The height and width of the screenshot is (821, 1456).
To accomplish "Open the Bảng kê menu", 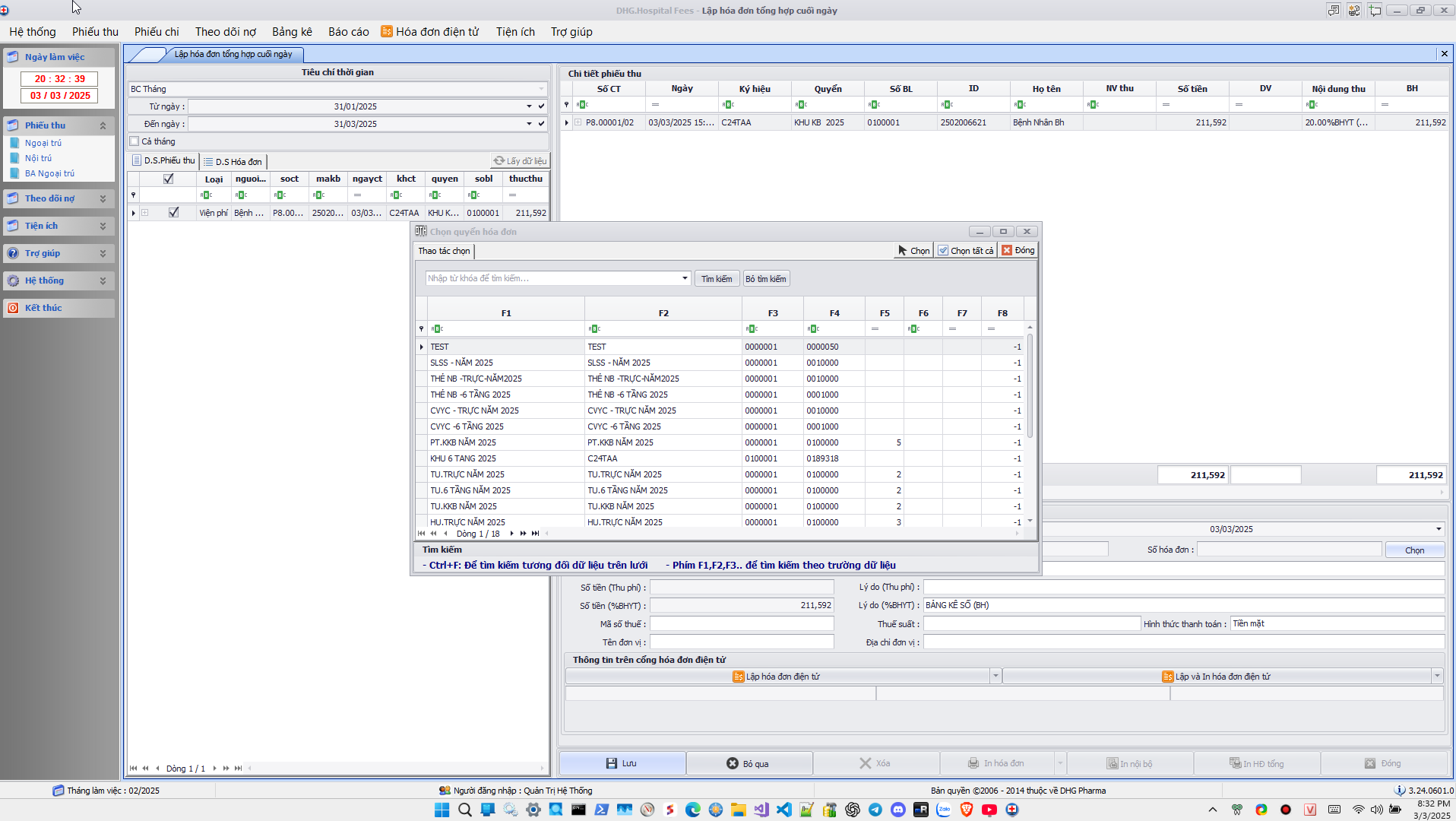I will click(x=292, y=32).
